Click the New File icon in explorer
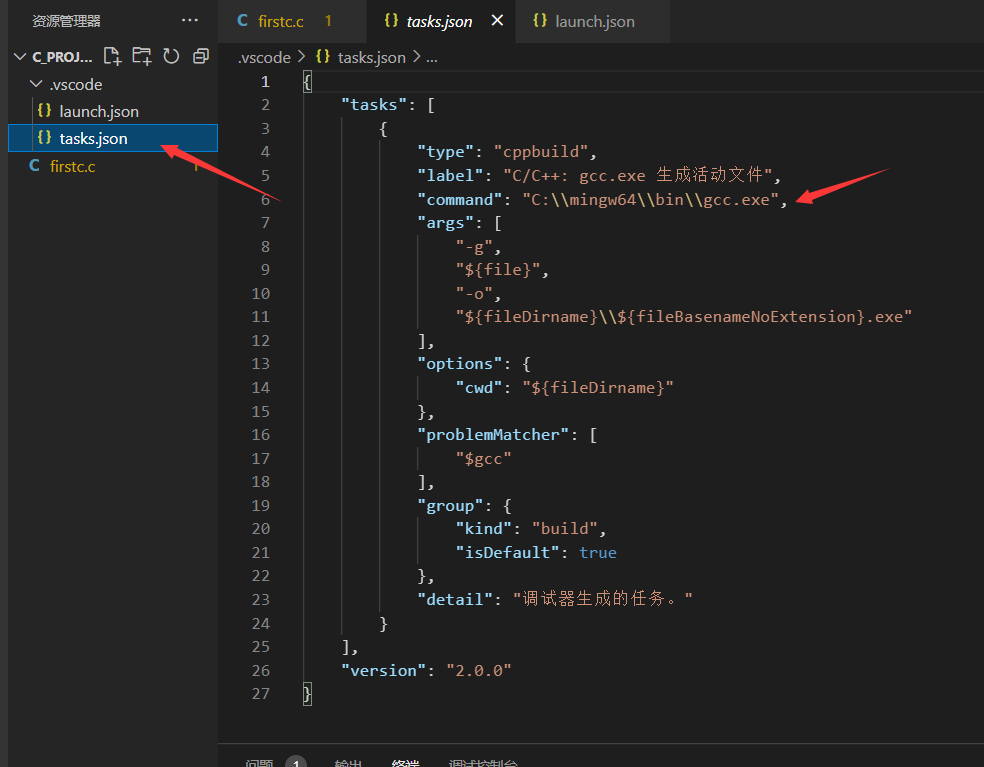Viewport: 984px width, 767px height. (x=112, y=56)
